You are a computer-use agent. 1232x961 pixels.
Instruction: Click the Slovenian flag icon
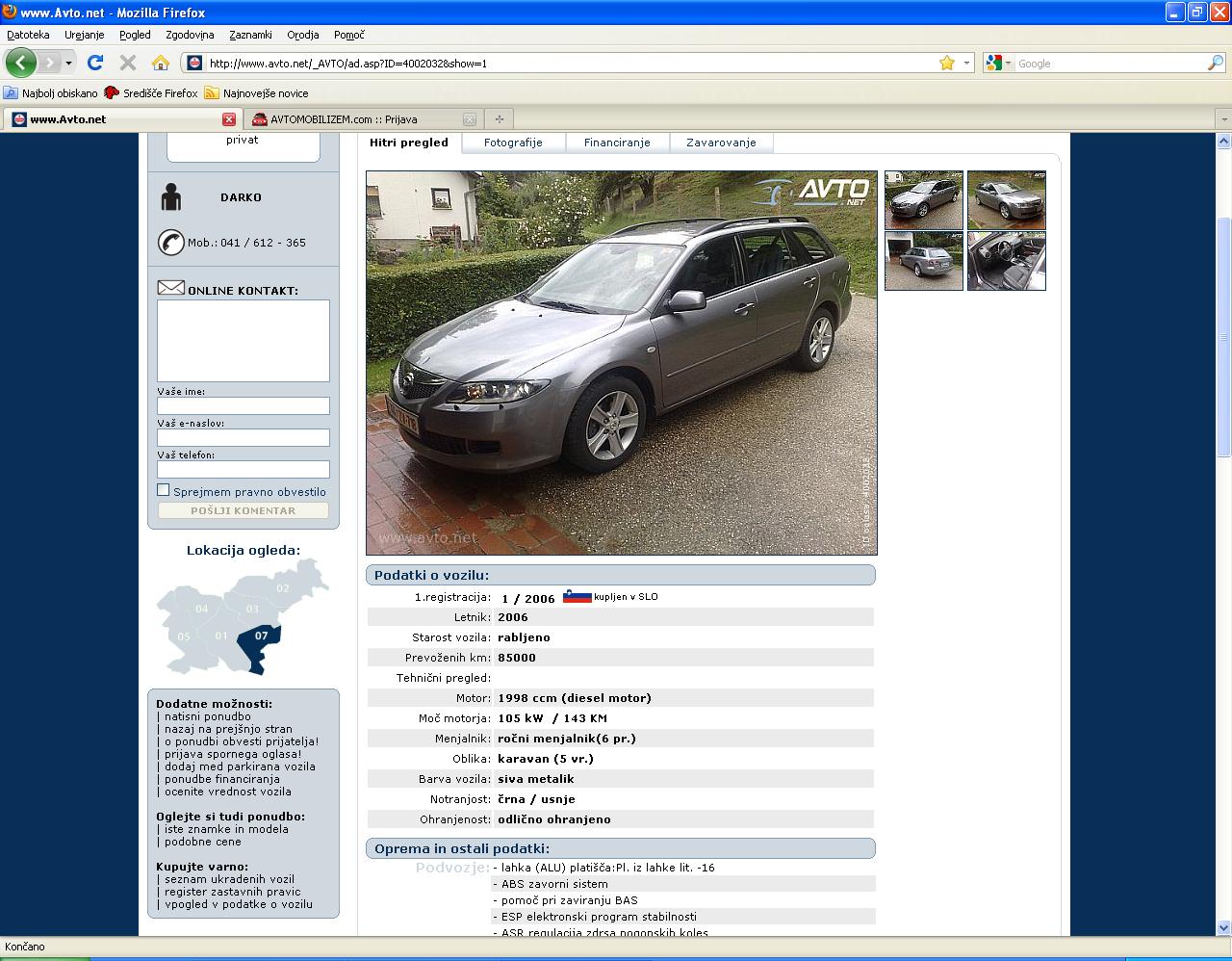[x=577, y=596]
